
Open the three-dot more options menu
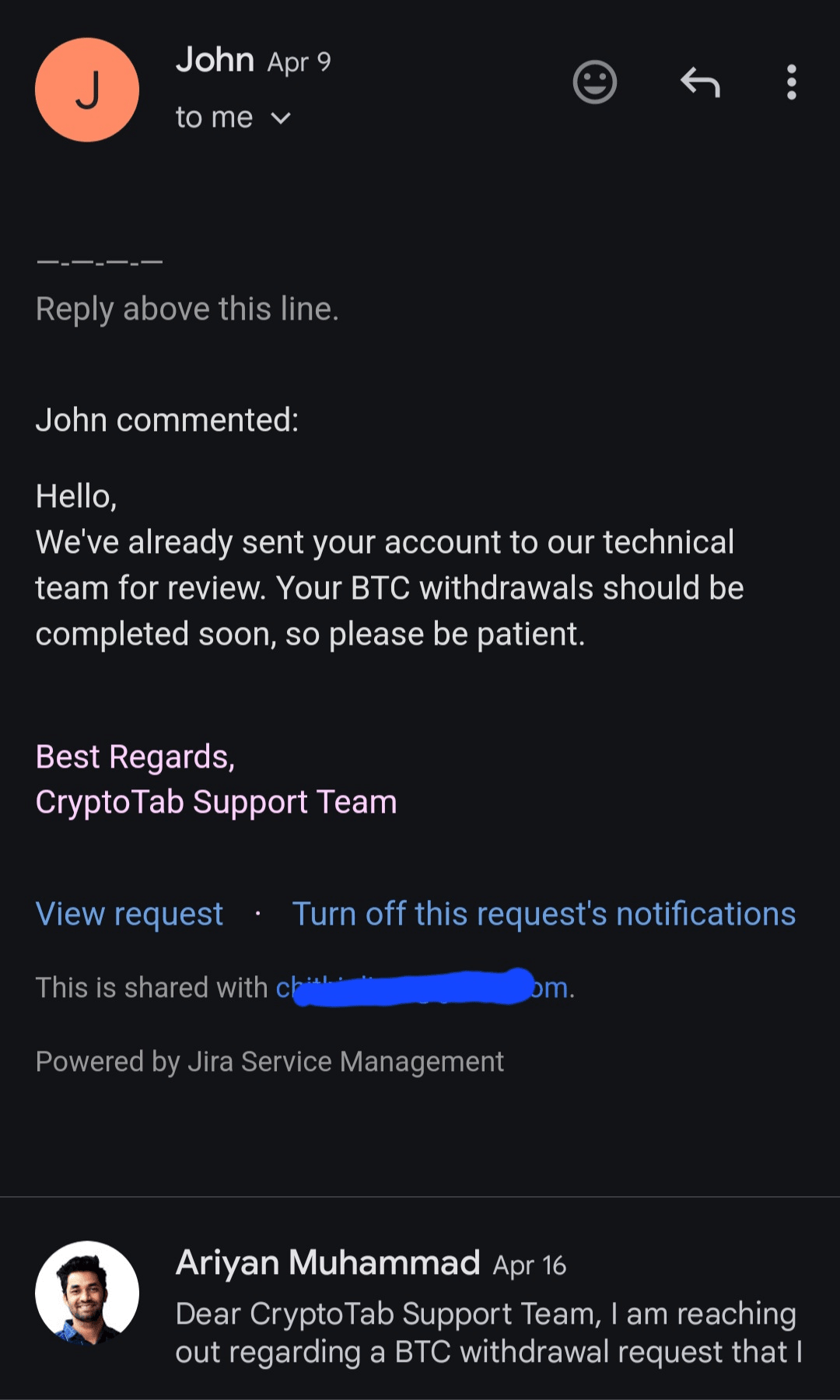pyautogui.click(x=791, y=82)
